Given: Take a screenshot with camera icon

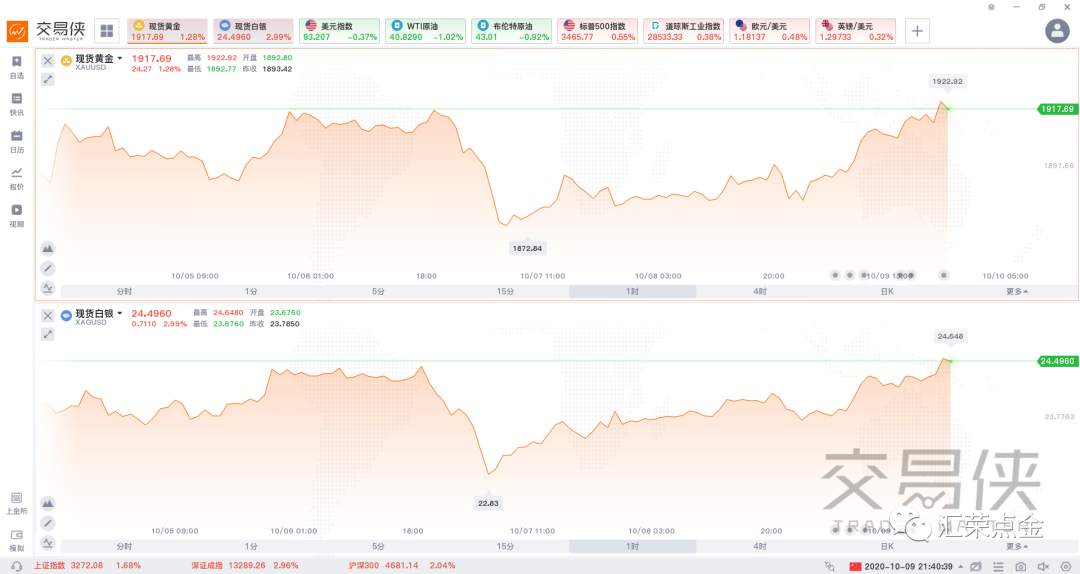Looking at the screenshot, I should coord(1021,566).
